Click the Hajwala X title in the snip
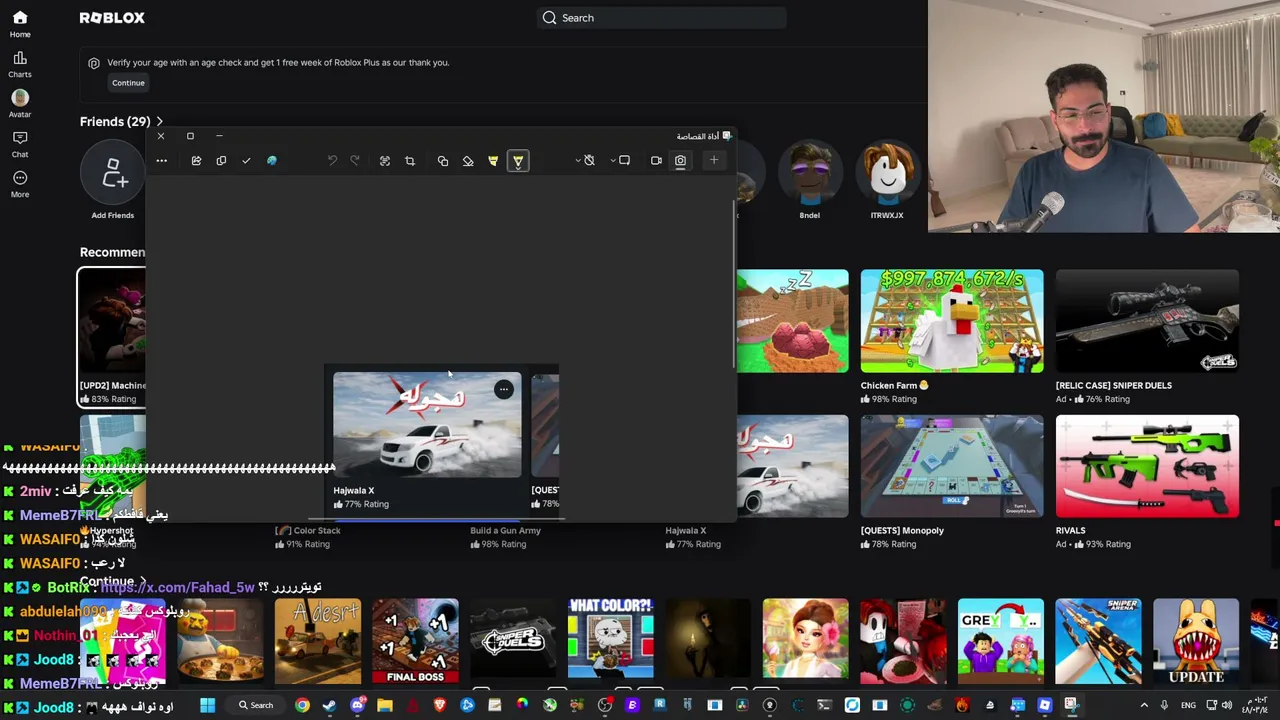This screenshot has height=720, width=1280. pos(354,491)
